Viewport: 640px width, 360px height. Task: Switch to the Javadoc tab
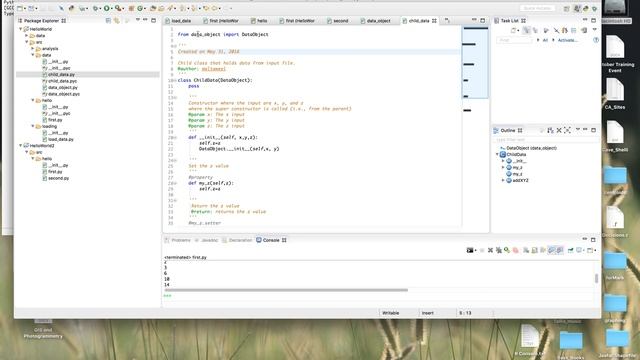point(207,240)
